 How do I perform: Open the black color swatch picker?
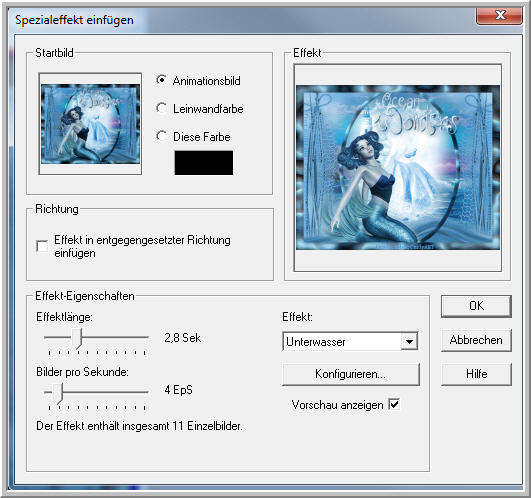tap(204, 163)
